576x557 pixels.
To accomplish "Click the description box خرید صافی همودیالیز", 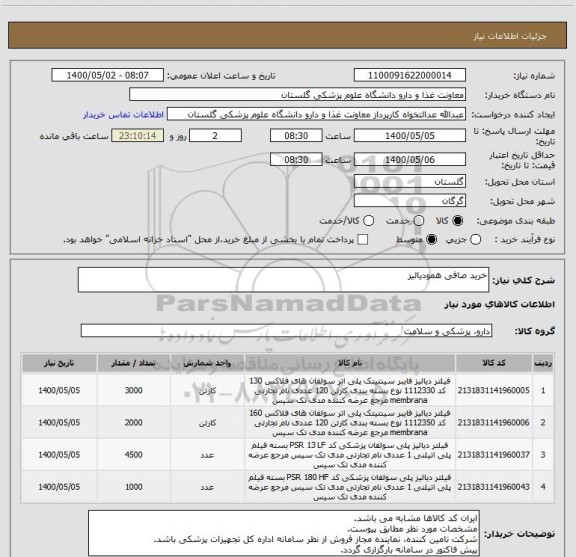I will tap(283, 280).
